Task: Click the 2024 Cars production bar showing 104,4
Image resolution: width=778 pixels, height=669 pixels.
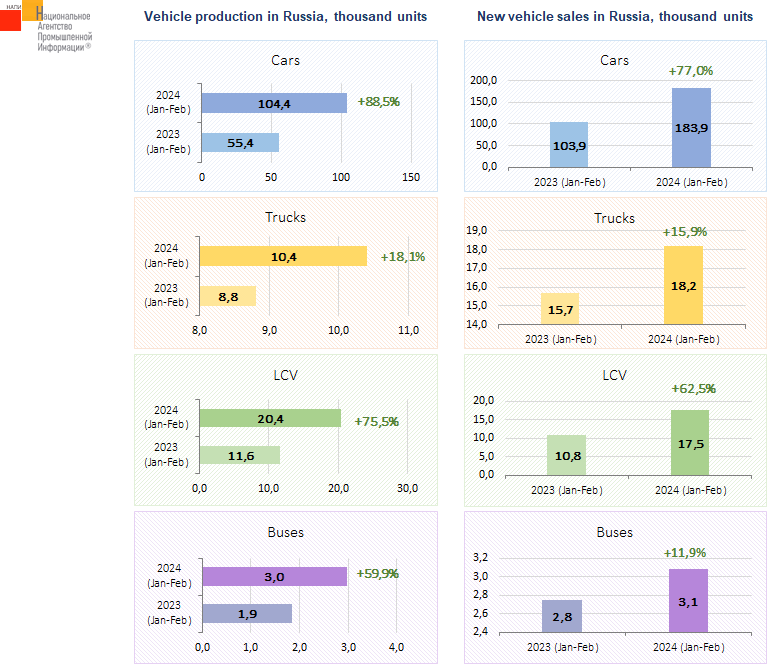Action: pyautogui.click(x=274, y=103)
